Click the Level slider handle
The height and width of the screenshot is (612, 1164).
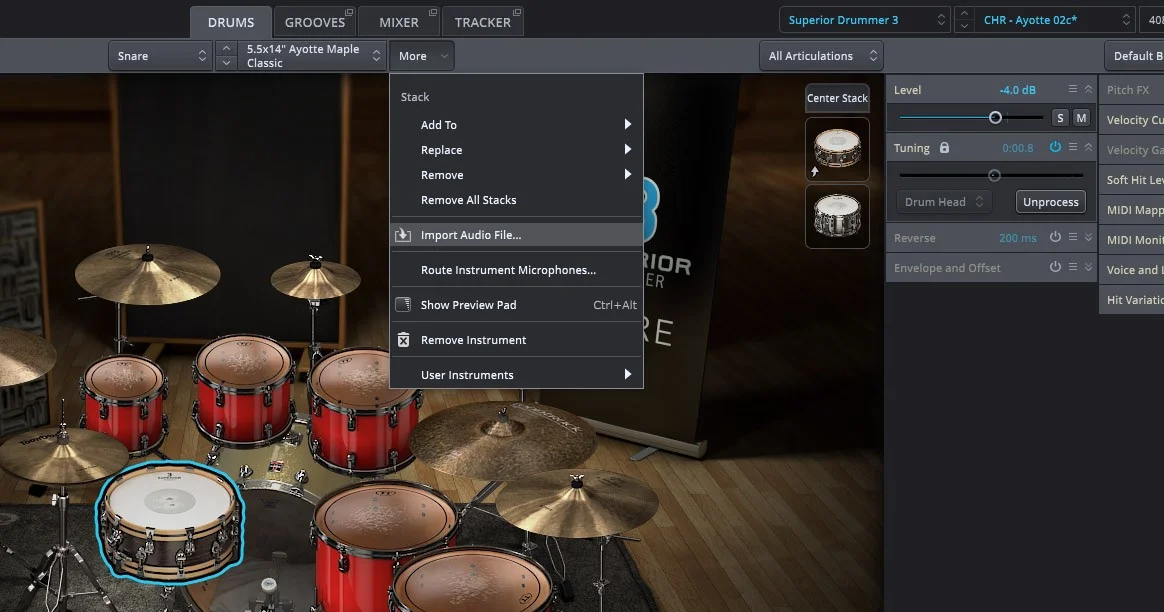[x=995, y=117]
